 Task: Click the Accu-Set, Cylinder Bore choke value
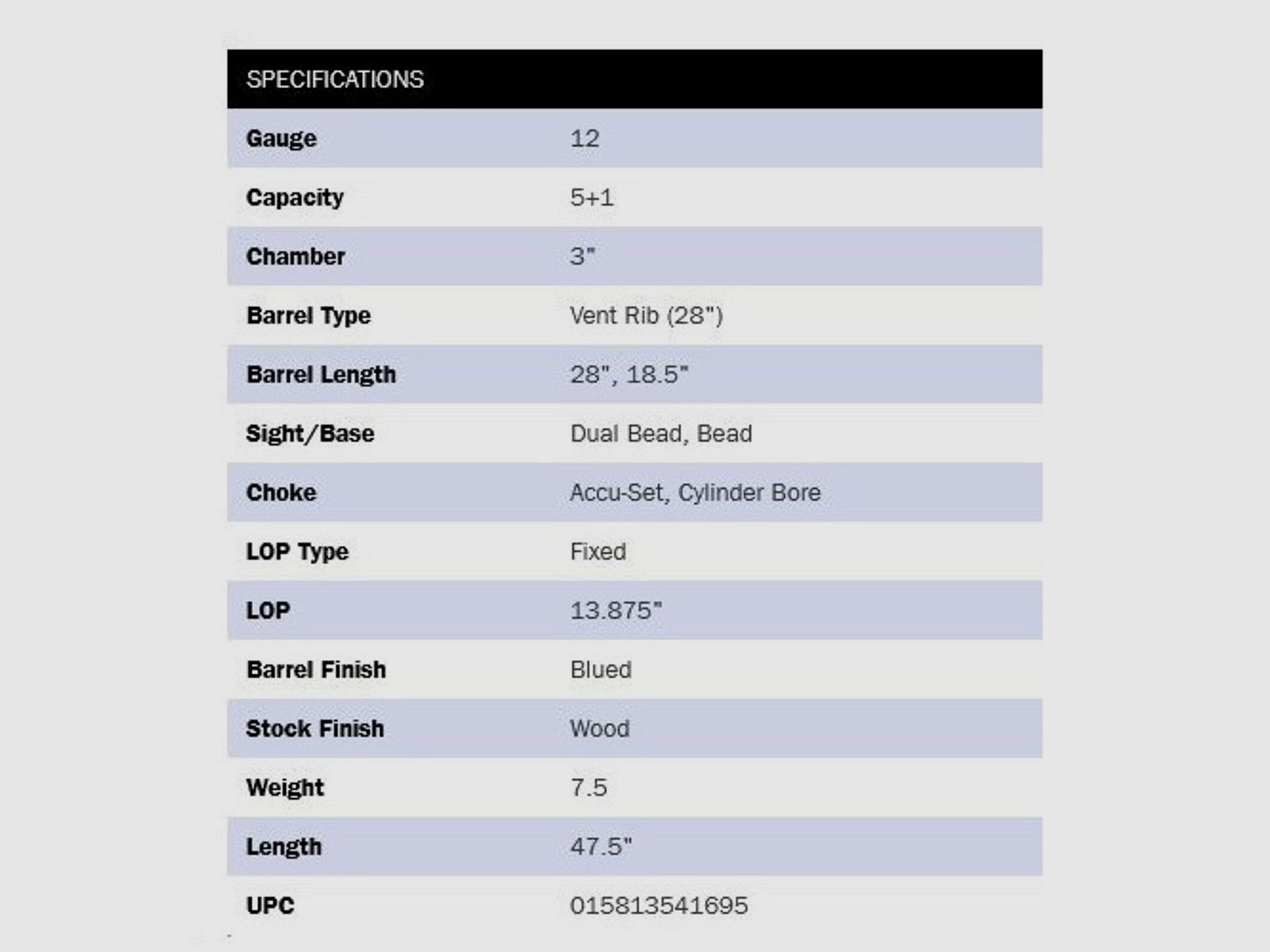[695, 493]
